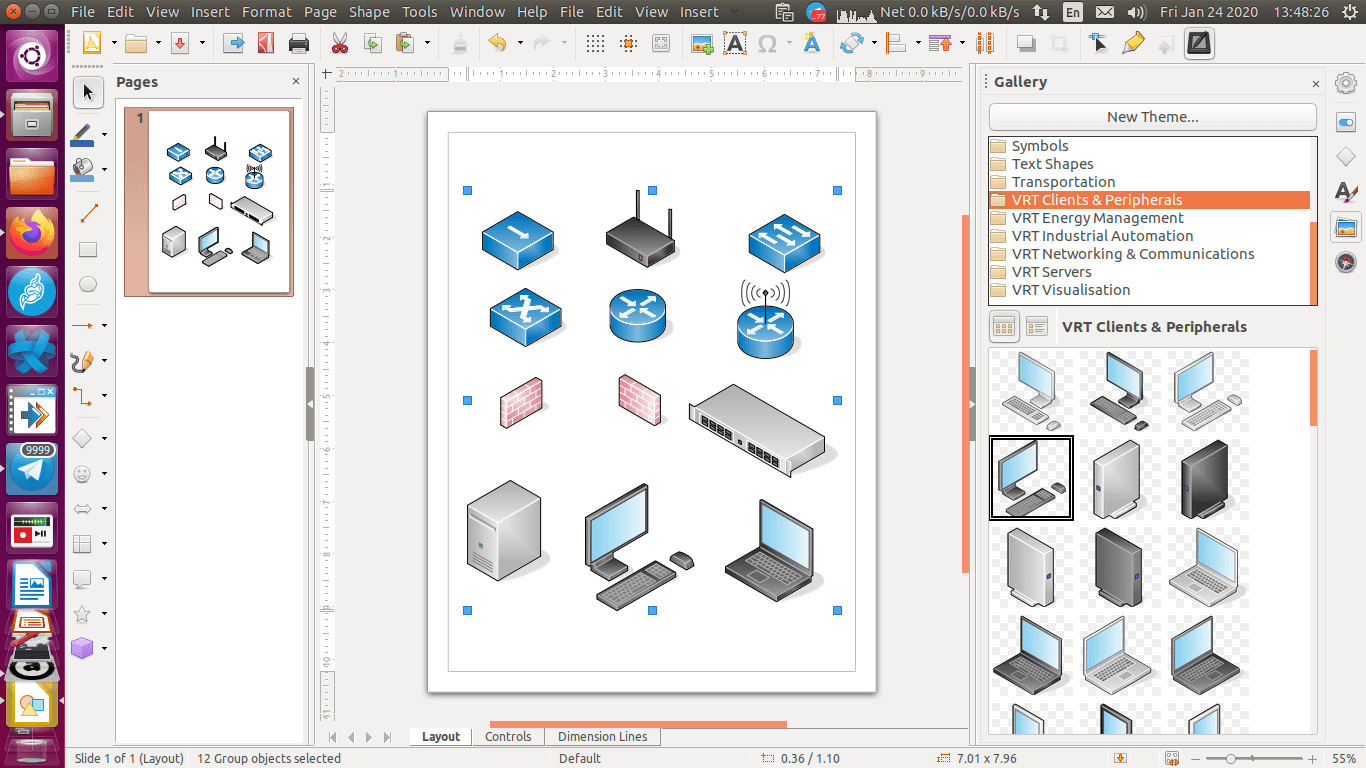Click the New Theme... button
1366x768 pixels.
1152,117
